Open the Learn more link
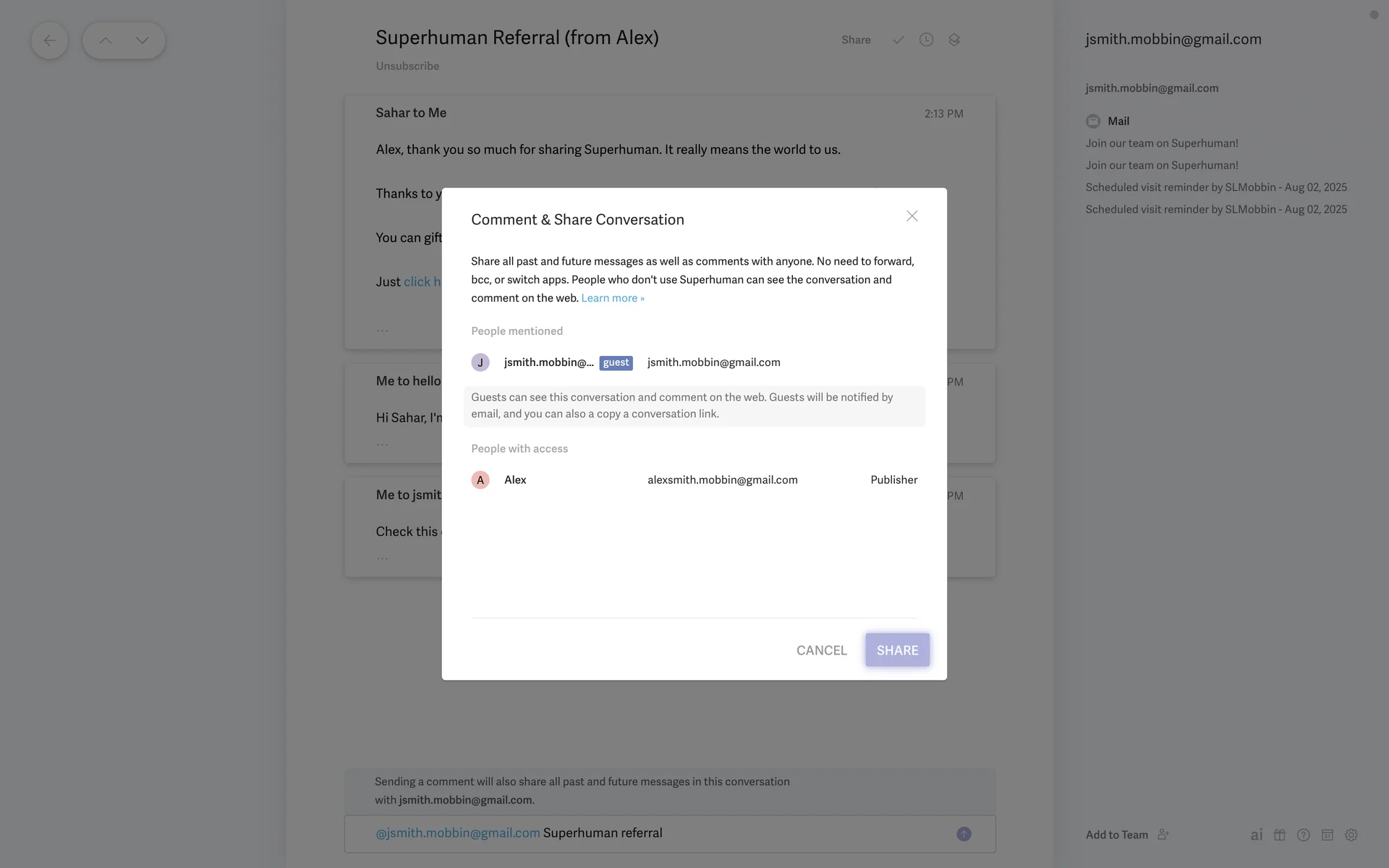The image size is (1389, 868). point(612,298)
